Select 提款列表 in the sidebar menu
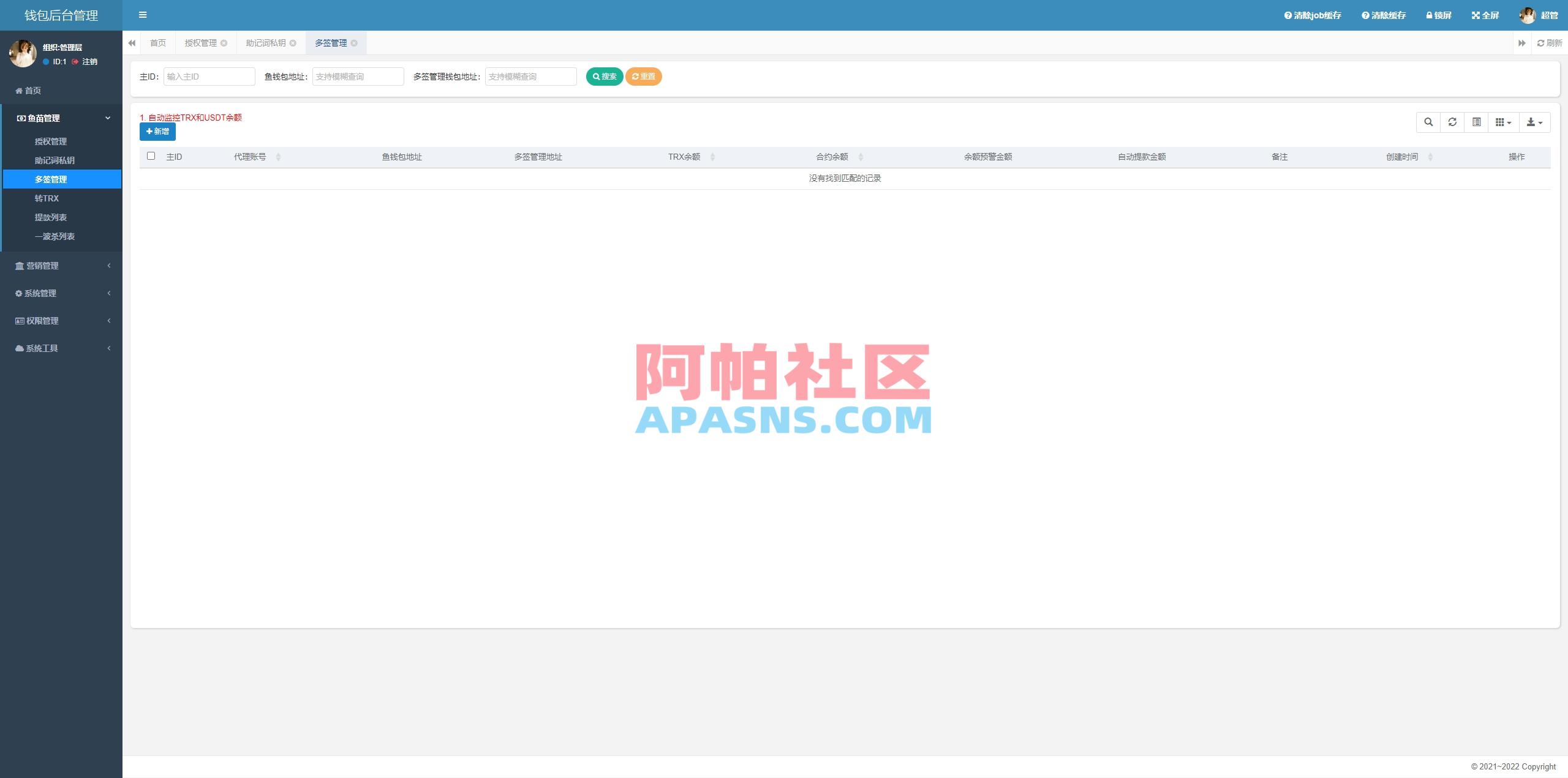The image size is (1568, 778). click(x=51, y=217)
